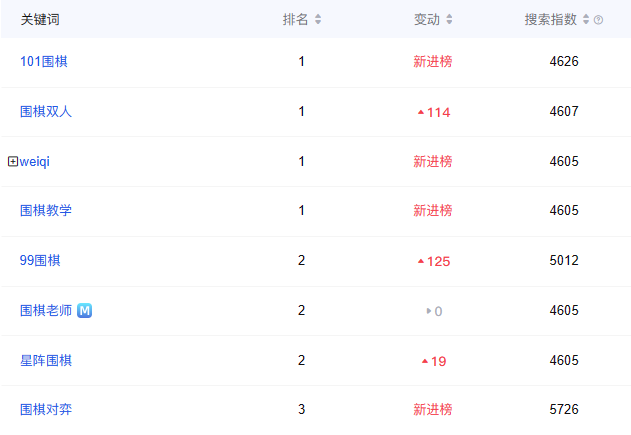631x435 pixels.
Task: Click the 排名 header label
Action: [x=295, y=19]
